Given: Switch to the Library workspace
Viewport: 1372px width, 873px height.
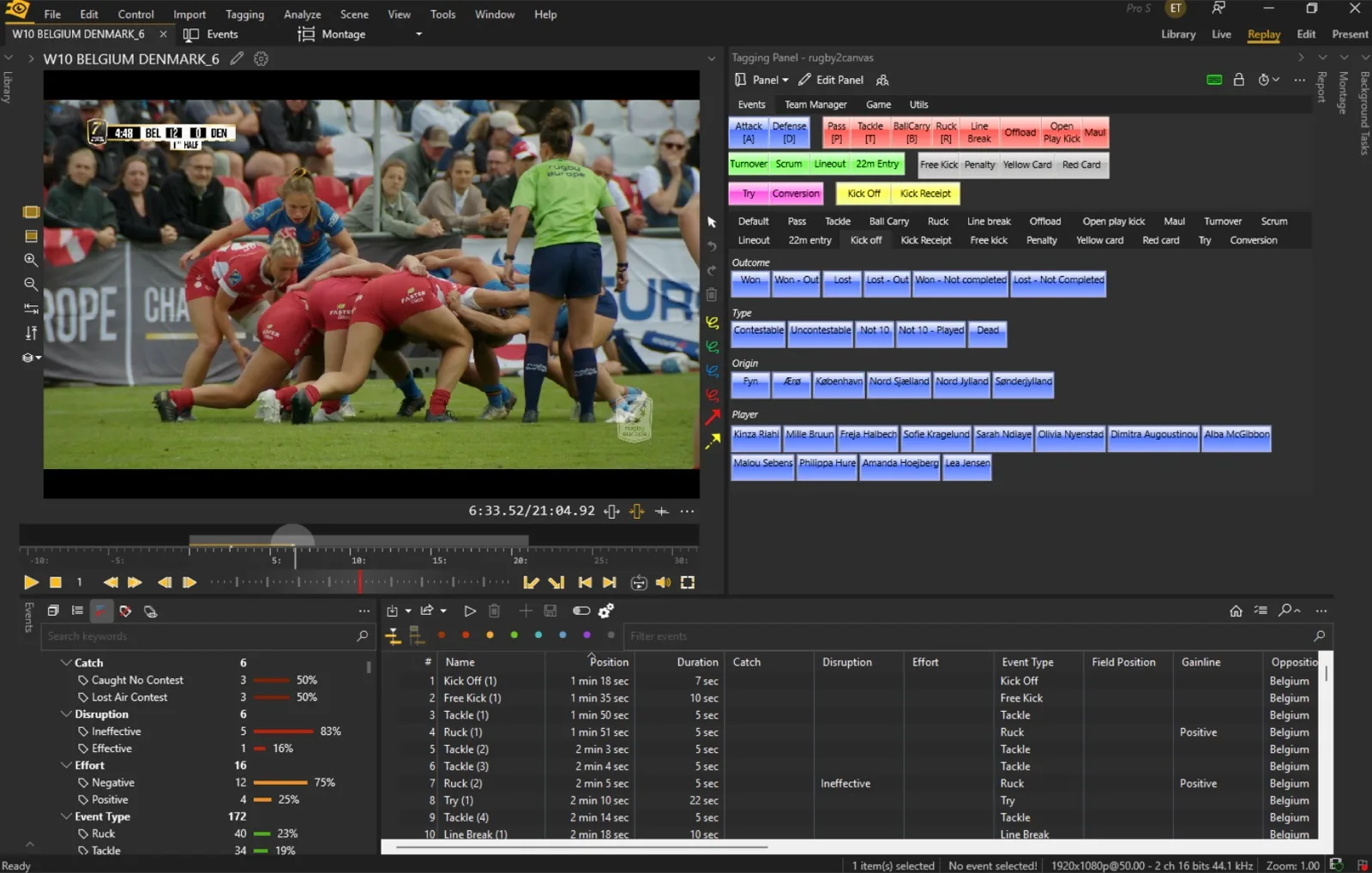Looking at the screenshot, I should (x=1178, y=34).
